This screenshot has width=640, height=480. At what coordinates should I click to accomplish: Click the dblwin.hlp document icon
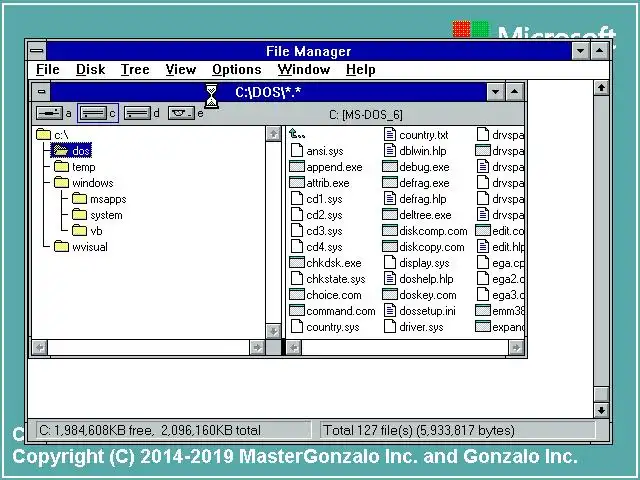click(390, 151)
